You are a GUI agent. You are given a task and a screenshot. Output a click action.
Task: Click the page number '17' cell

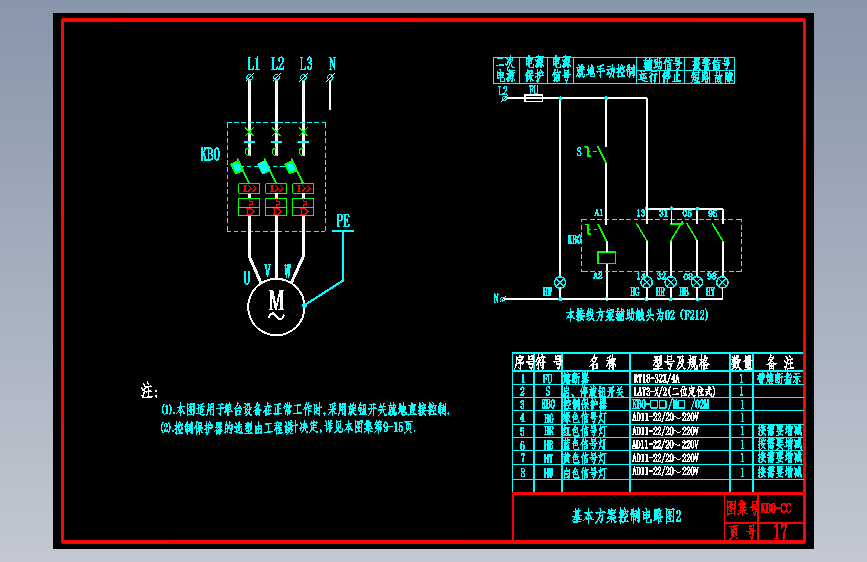pos(780,532)
